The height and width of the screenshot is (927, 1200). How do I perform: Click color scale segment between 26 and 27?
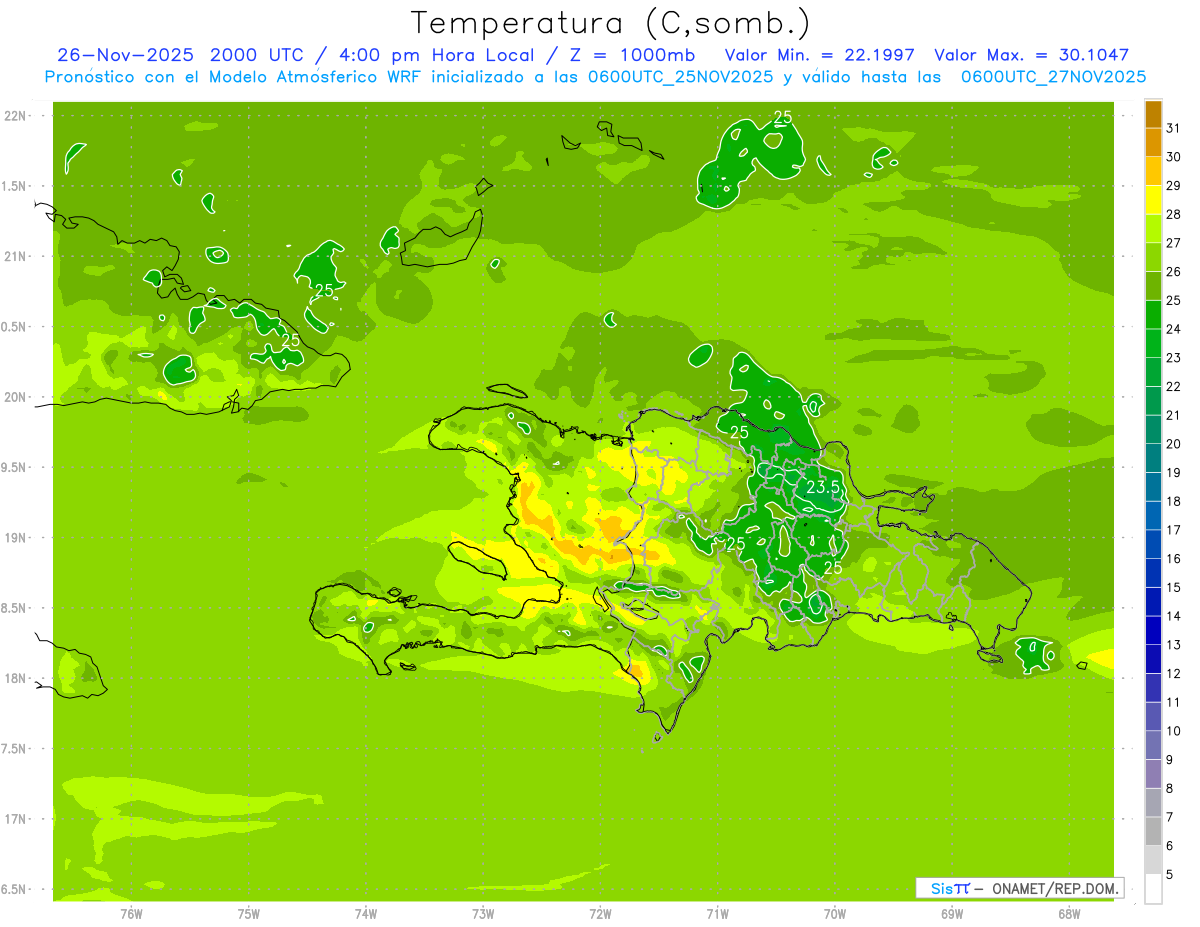coord(1153,258)
